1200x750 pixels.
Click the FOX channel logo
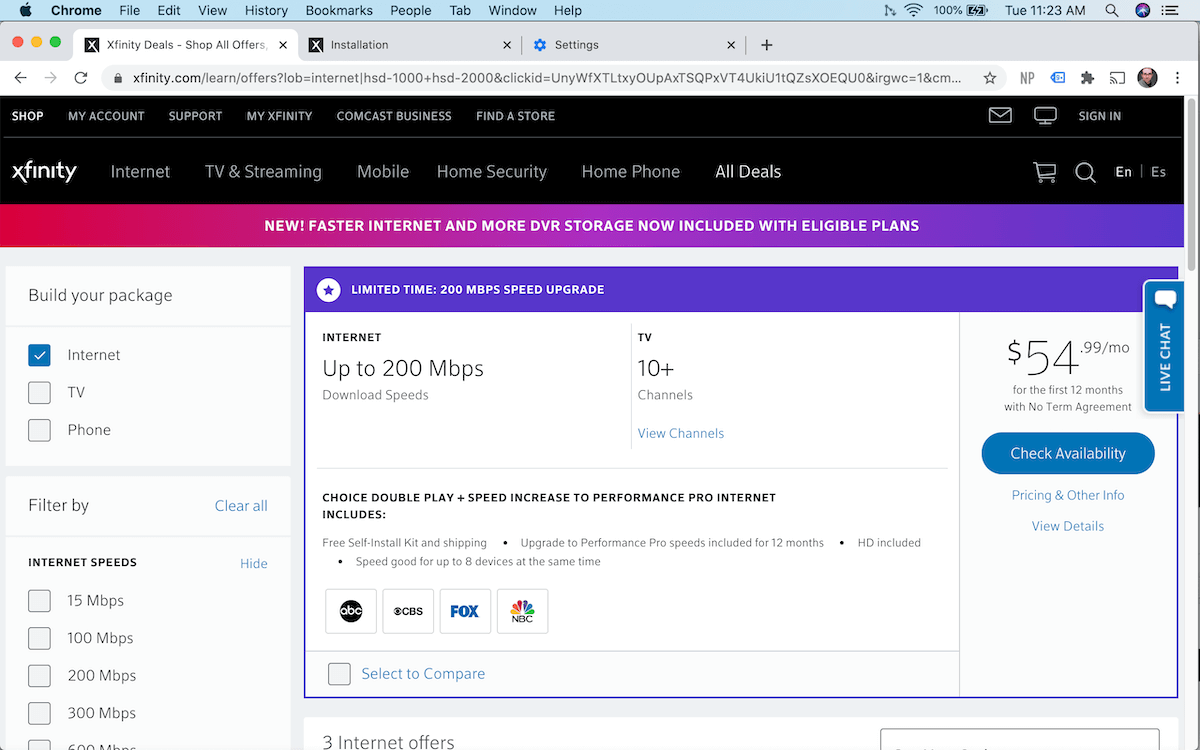[x=465, y=611]
